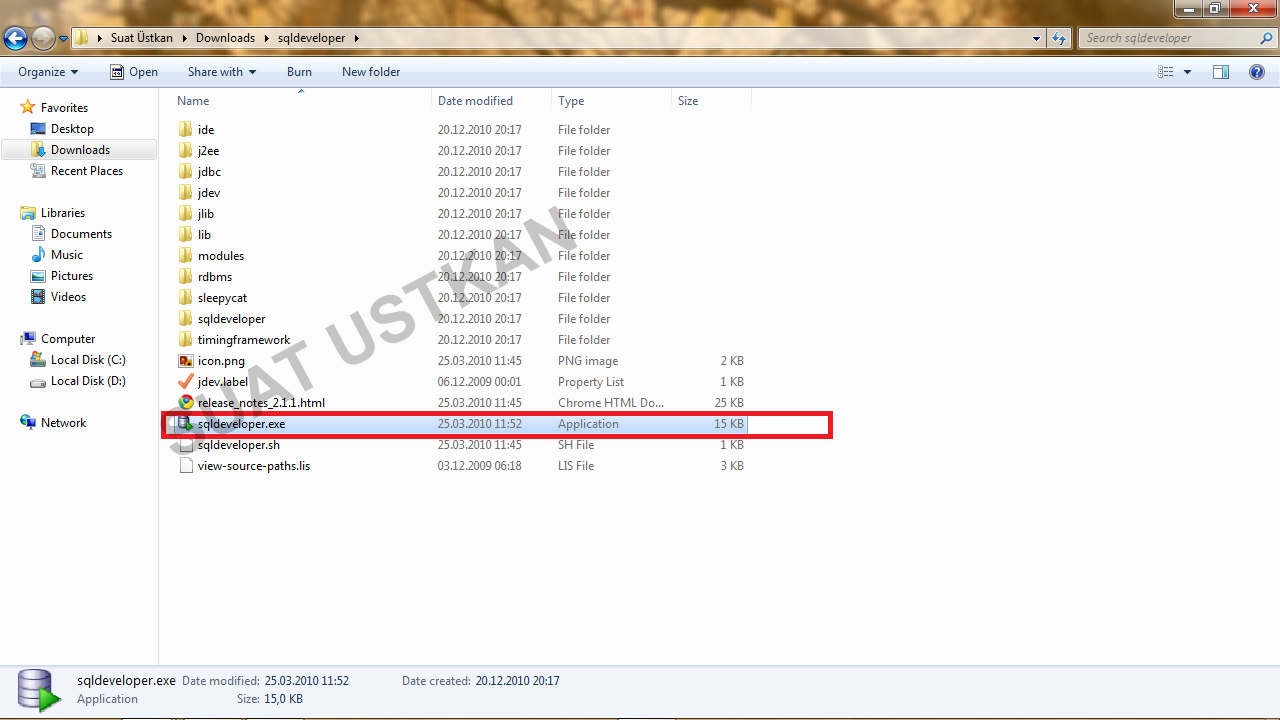
Task: Select Network in the navigation pane
Action: pos(63,423)
